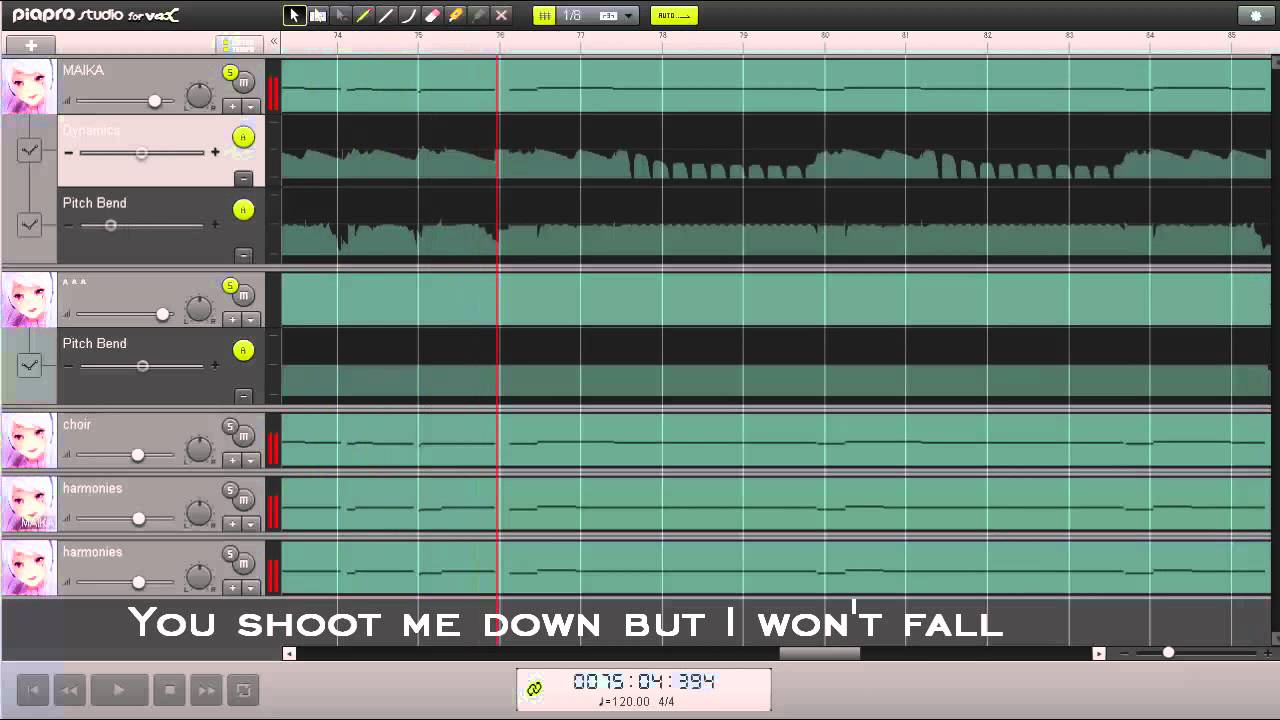
Task: Click the Dynamics curve icon
Action: pos(29,151)
